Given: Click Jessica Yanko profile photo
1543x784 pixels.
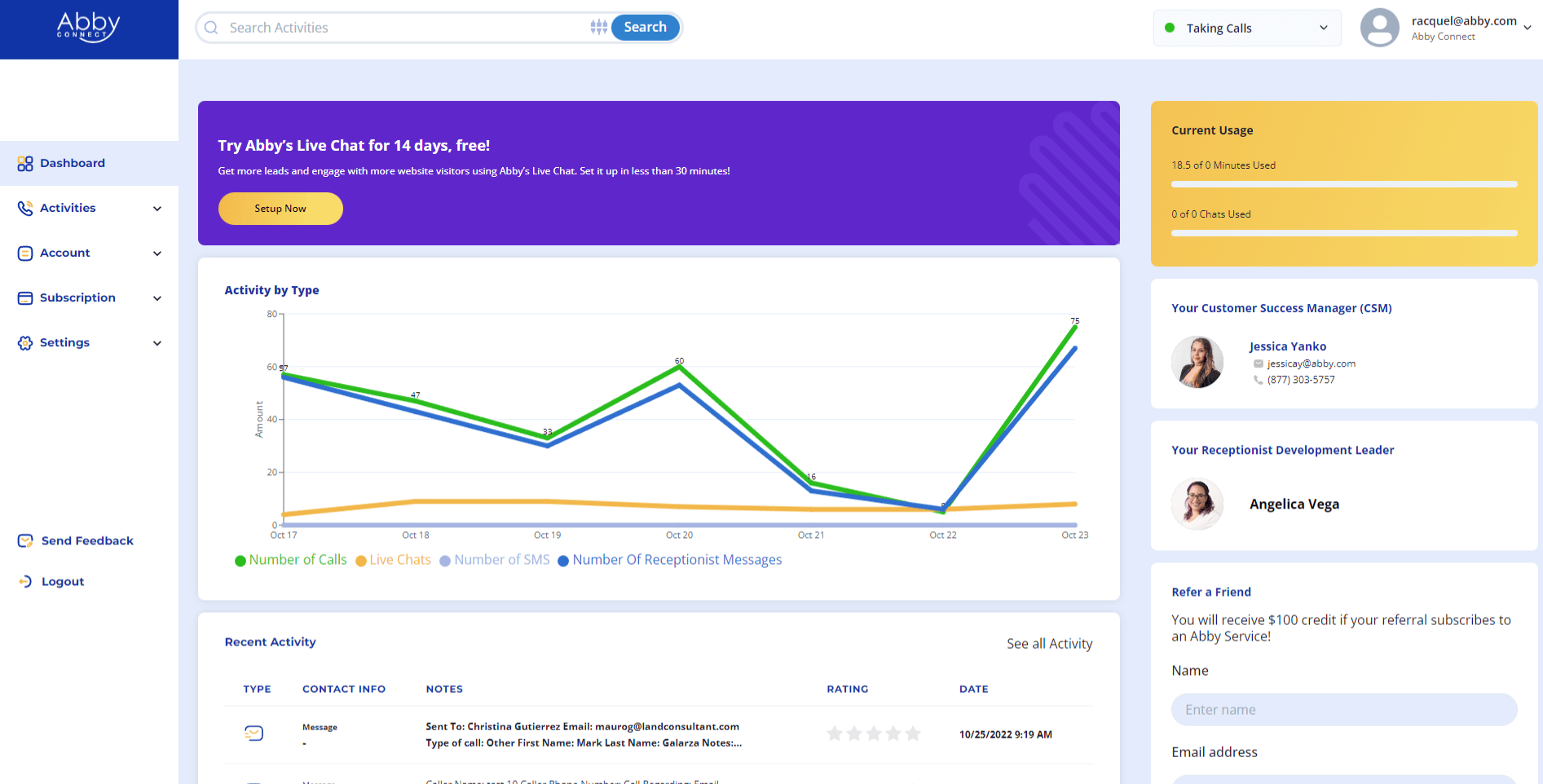Looking at the screenshot, I should pos(1197,362).
